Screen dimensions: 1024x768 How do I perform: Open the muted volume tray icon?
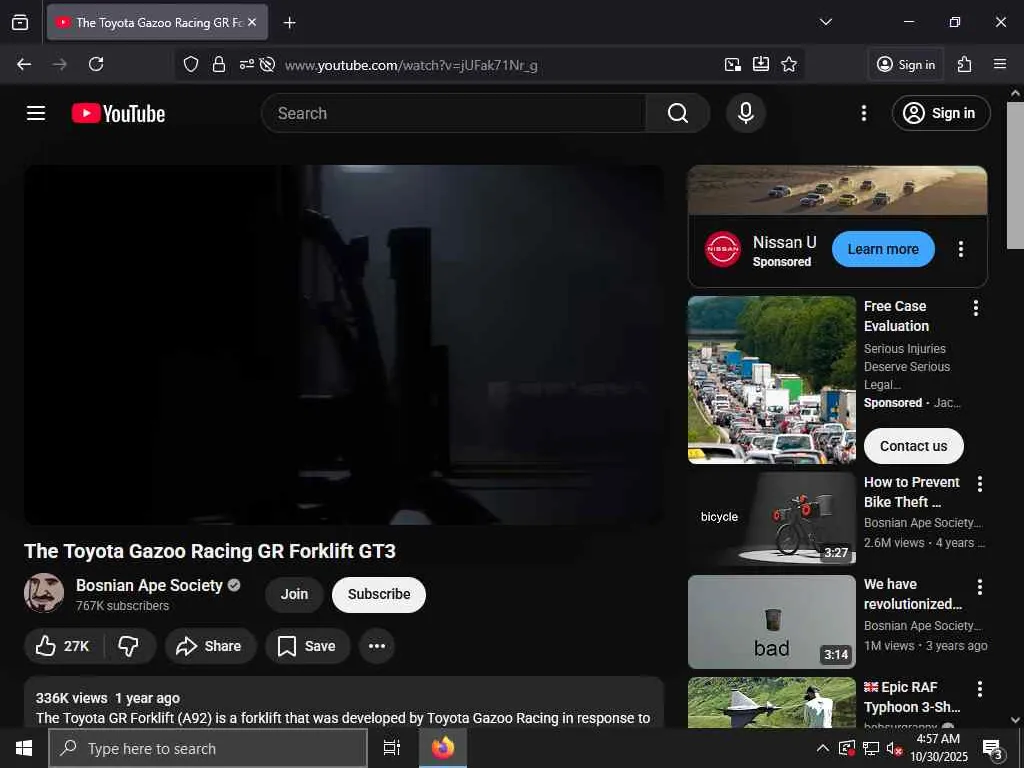895,748
